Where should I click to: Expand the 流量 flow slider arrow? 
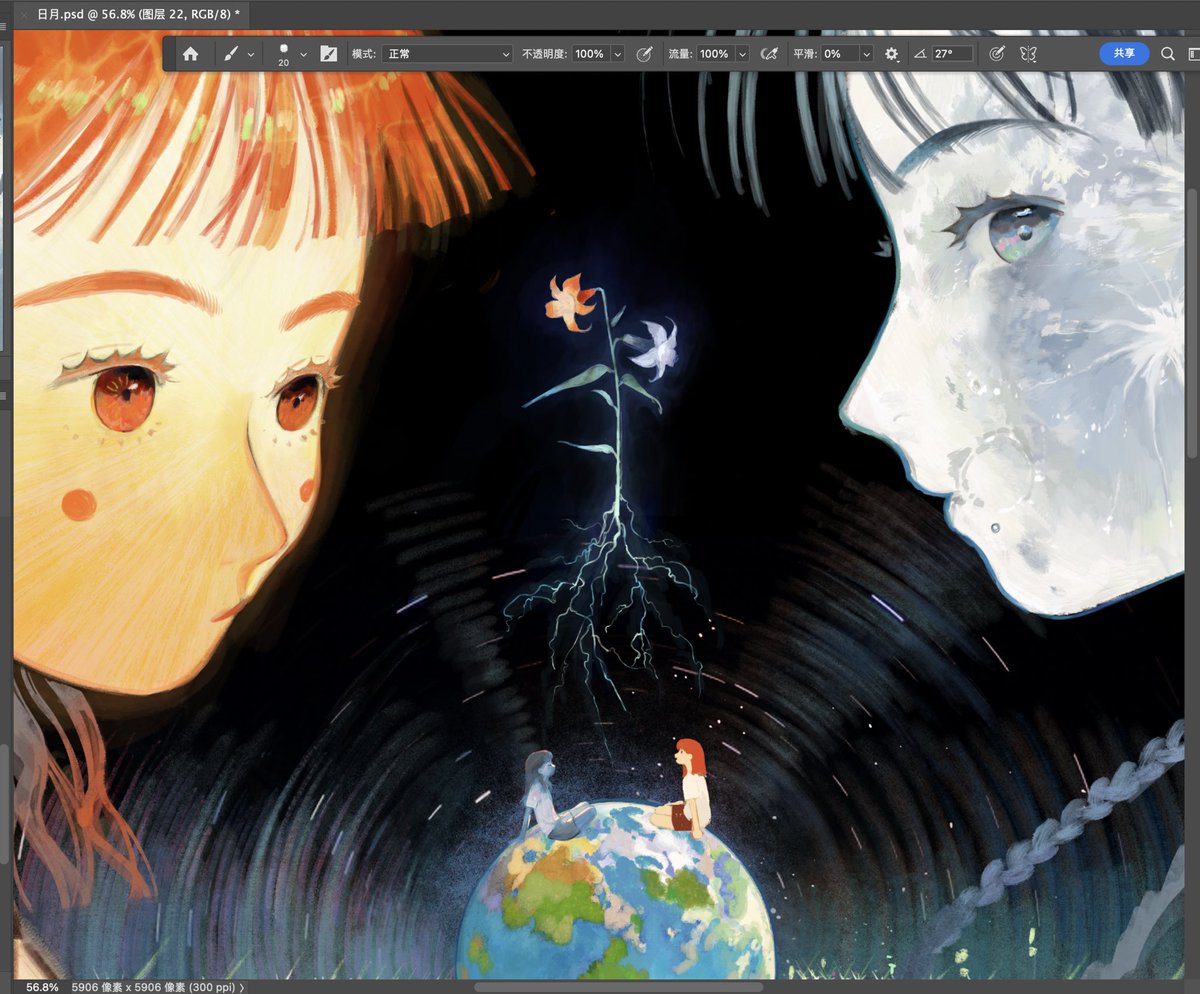[x=742, y=54]
